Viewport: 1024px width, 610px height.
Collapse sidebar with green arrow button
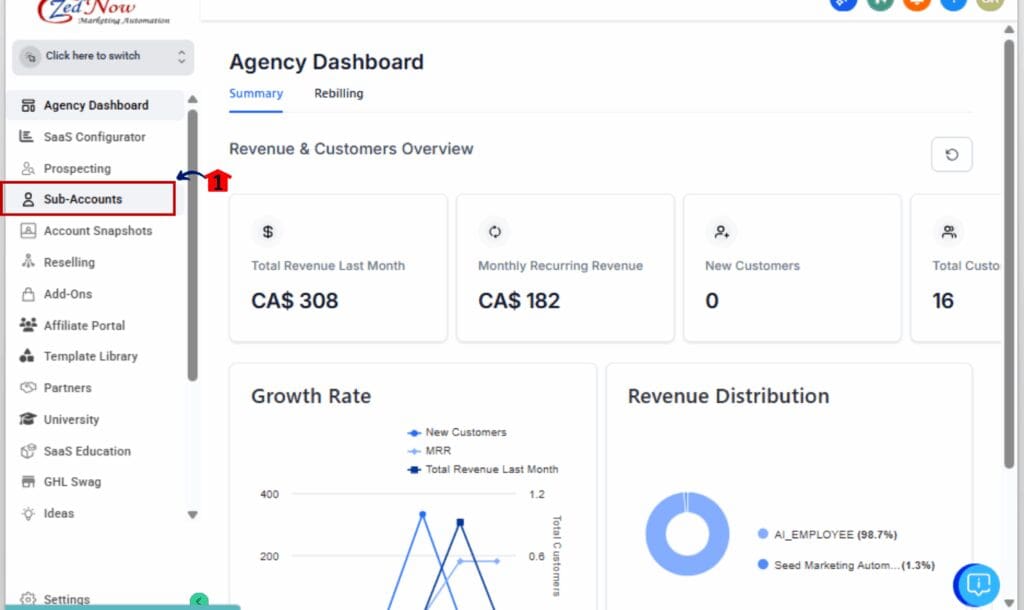click(199, 600)
